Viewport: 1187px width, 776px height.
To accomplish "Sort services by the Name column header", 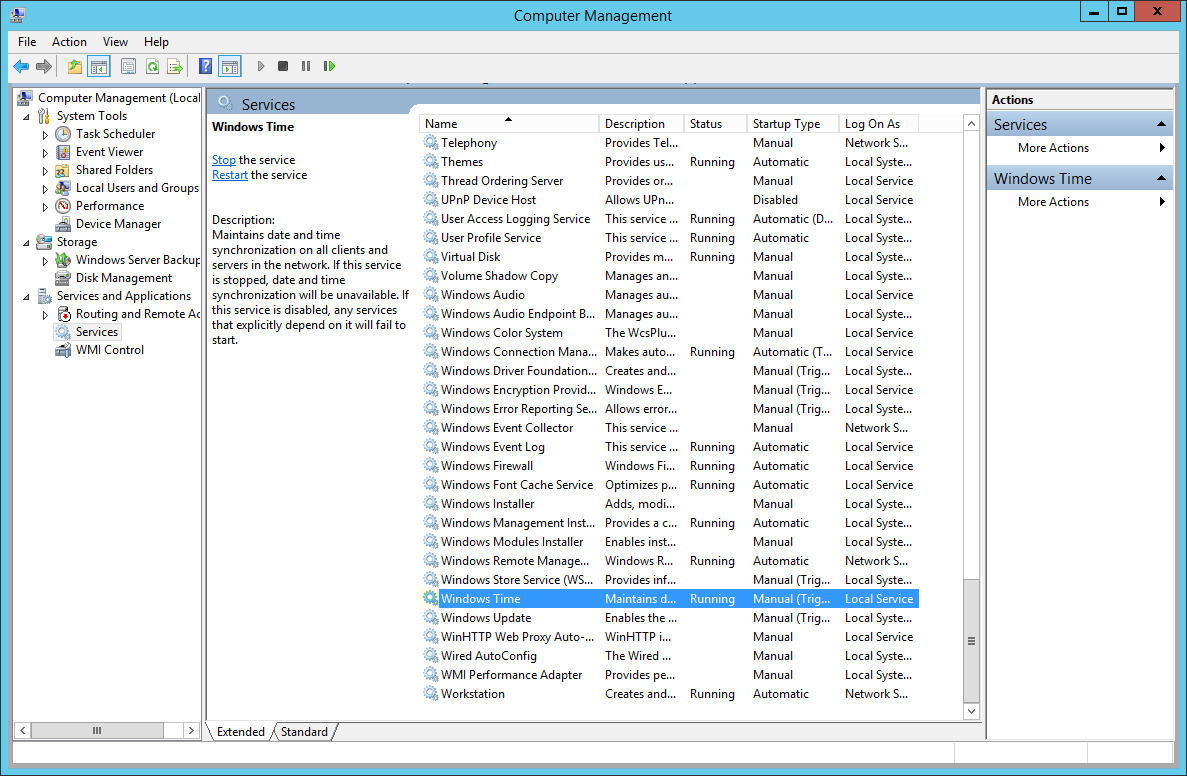I will click(x=508, y=123).
